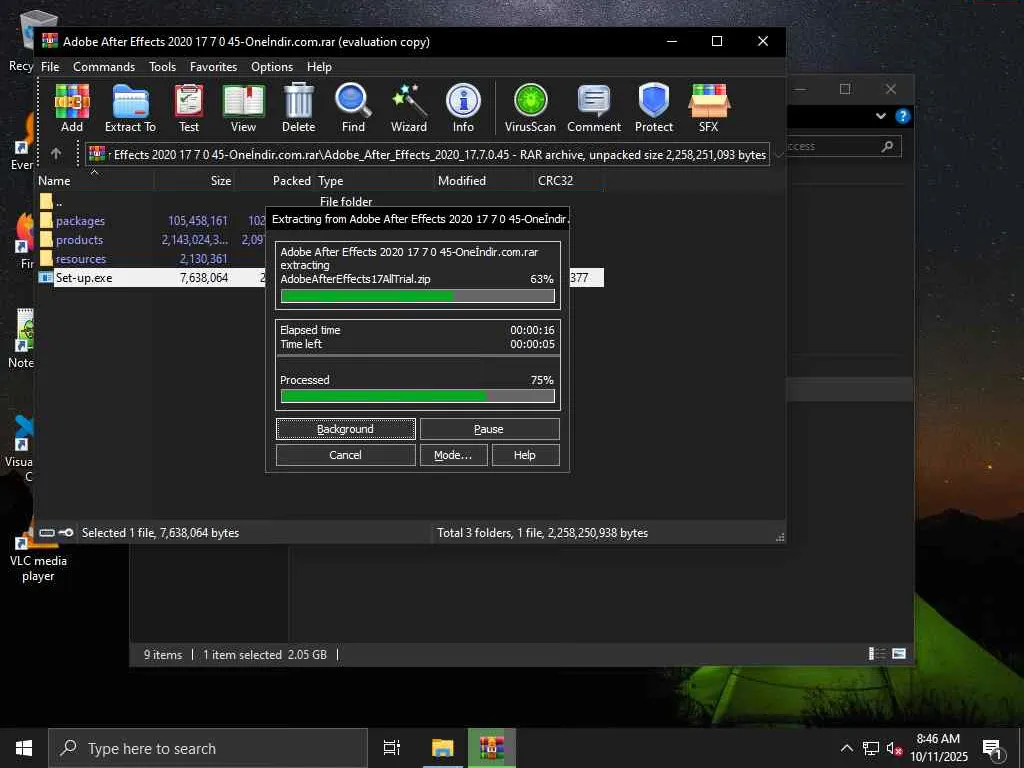Click the Delete trash can icon
The width and height of the screenshot is (1024, 768).
(298, 108)
